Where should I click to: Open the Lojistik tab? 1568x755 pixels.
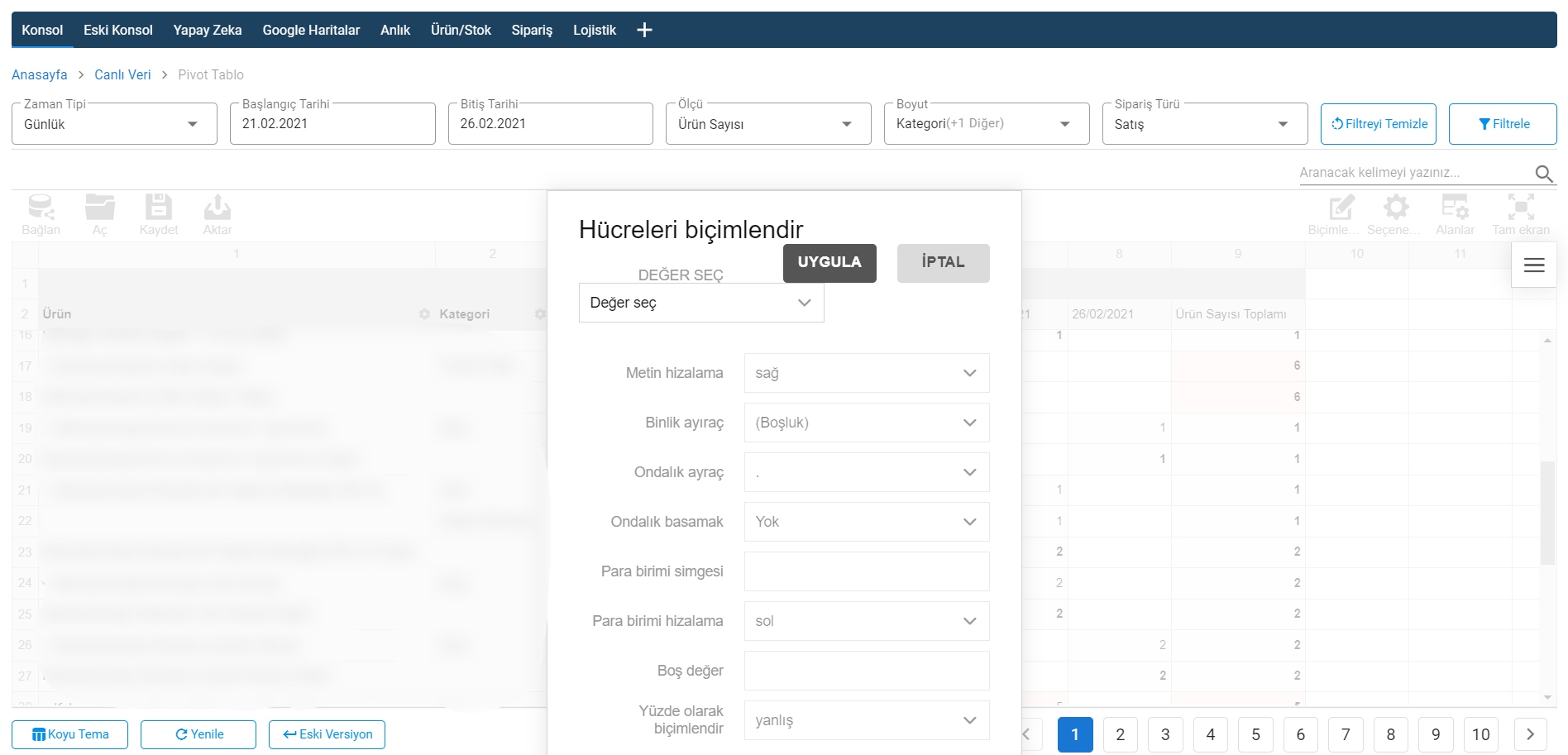click(x=595, y=30)
